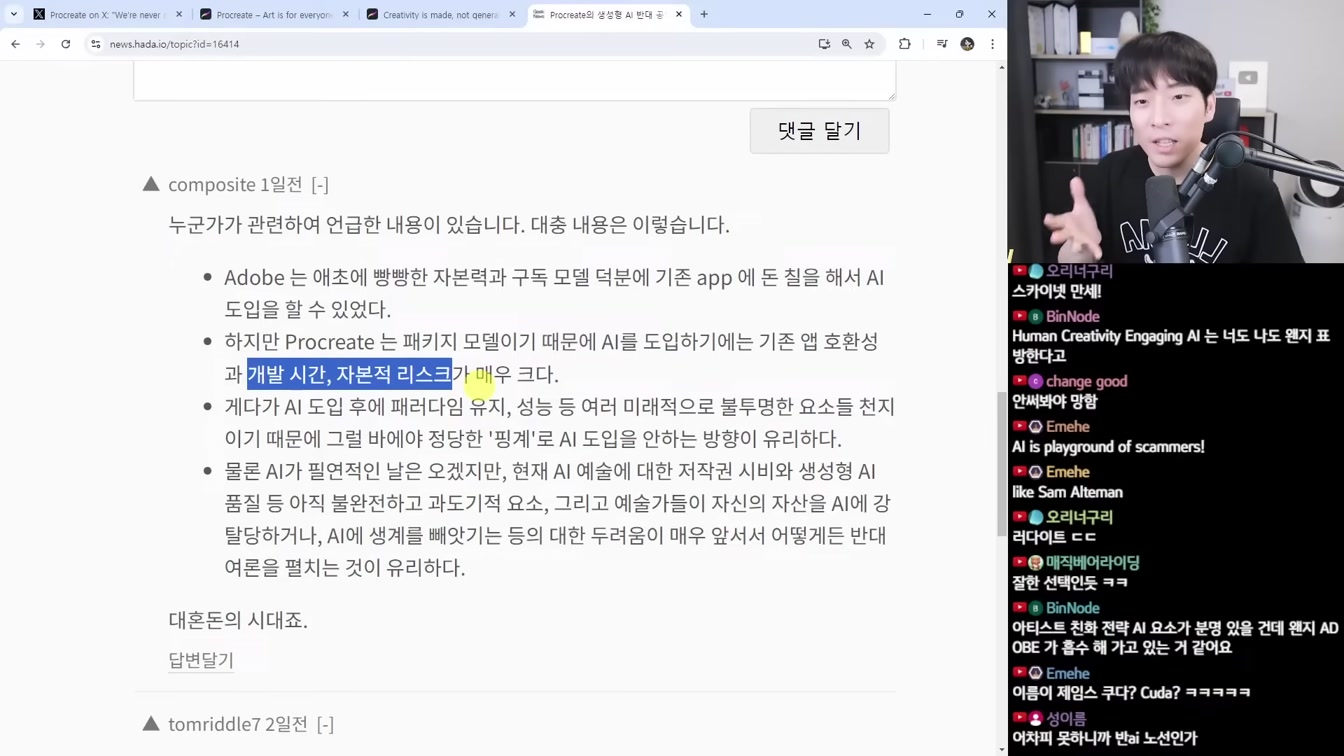
Task: Open composite user profile link
Action: pyautogui.click(x=212, y=184)
